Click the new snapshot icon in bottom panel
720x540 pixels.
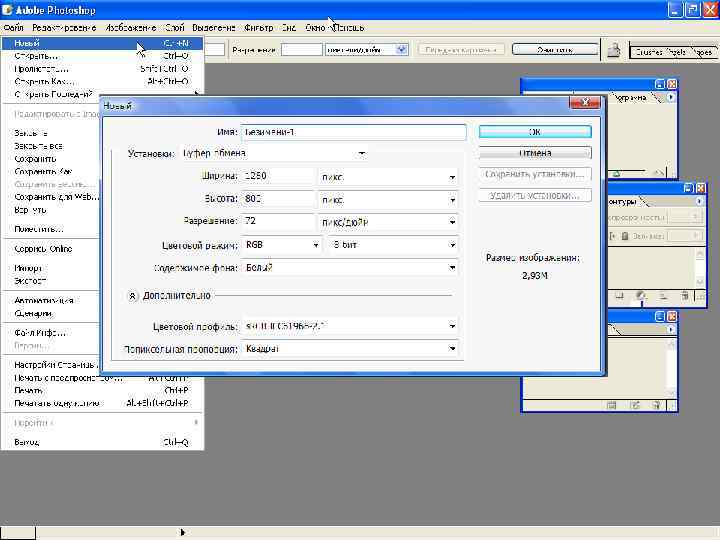tap(635, 405)
